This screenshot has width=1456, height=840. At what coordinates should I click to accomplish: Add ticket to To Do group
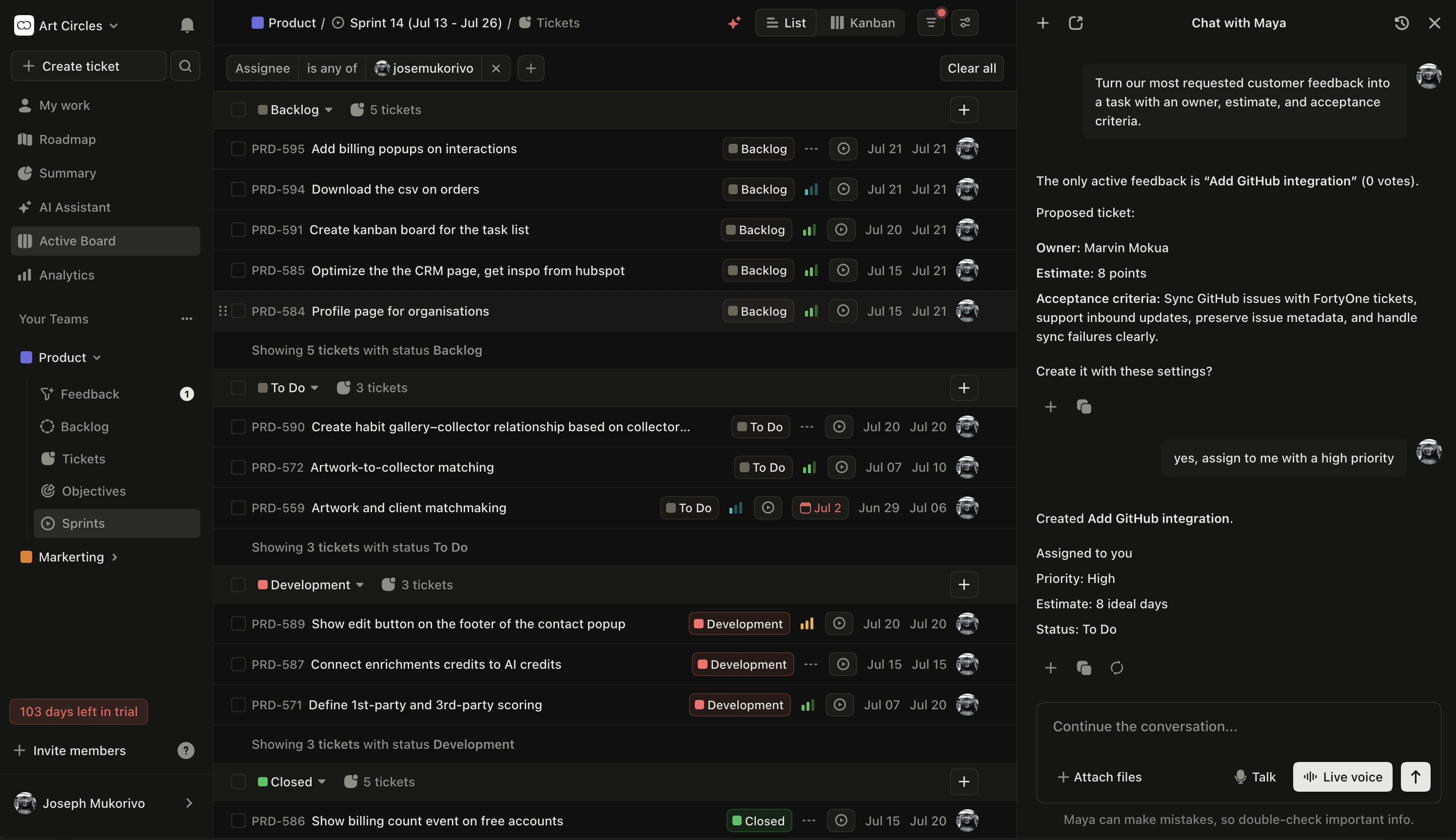pos(964,388)
